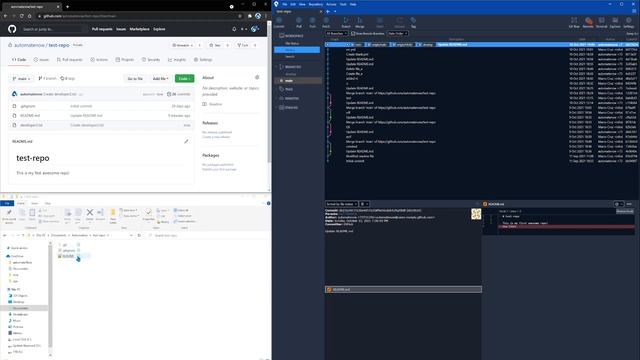Select 'Initial commit' row in Sourcetree history

[481, 161]
